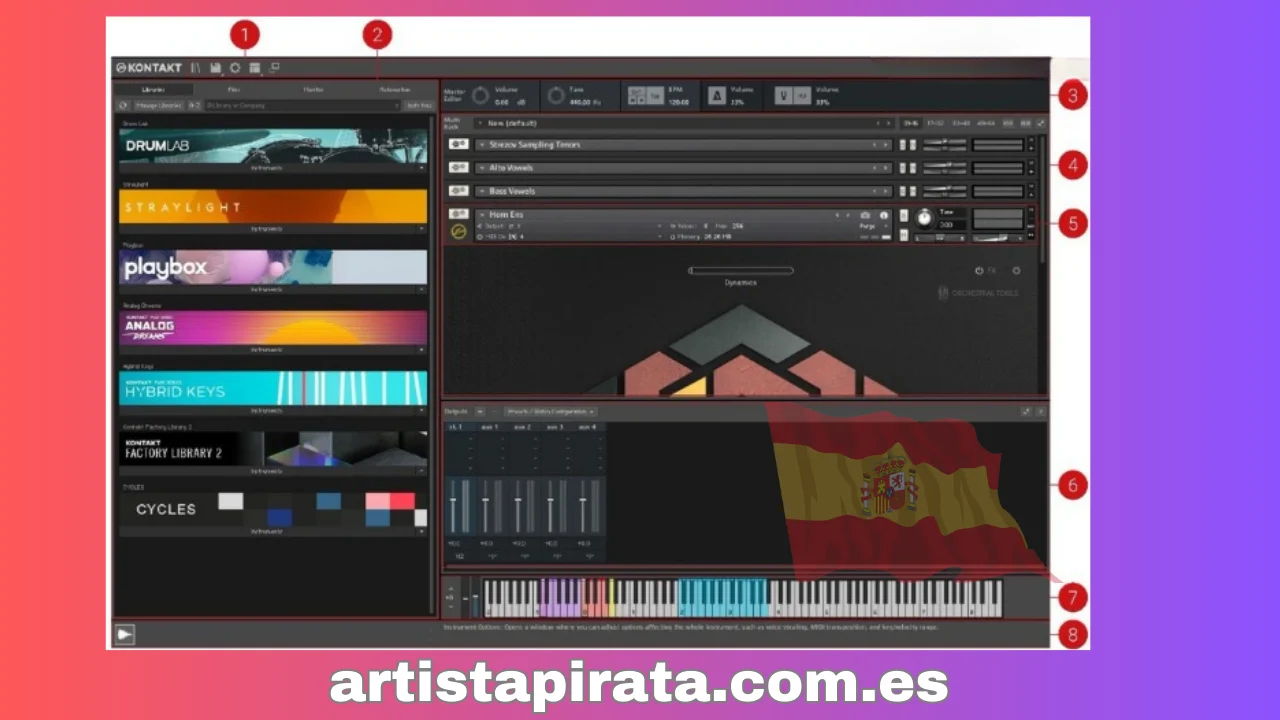The width and height of the screenshot is (1280, 720).
Task: Open wrench icon of Alto Vowels
Action: point(459,168)
